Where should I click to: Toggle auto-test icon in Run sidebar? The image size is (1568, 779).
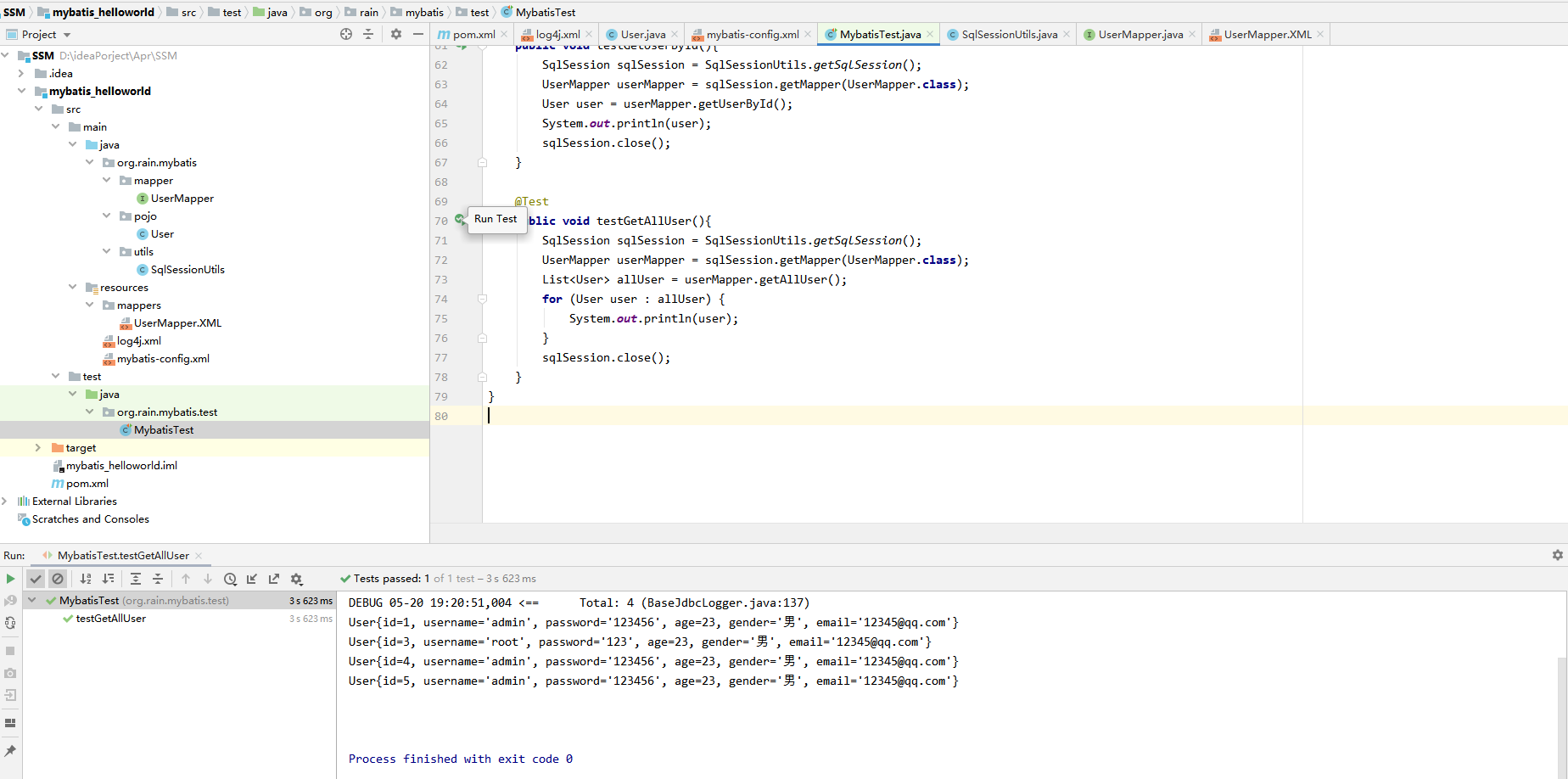pos(10,623)
